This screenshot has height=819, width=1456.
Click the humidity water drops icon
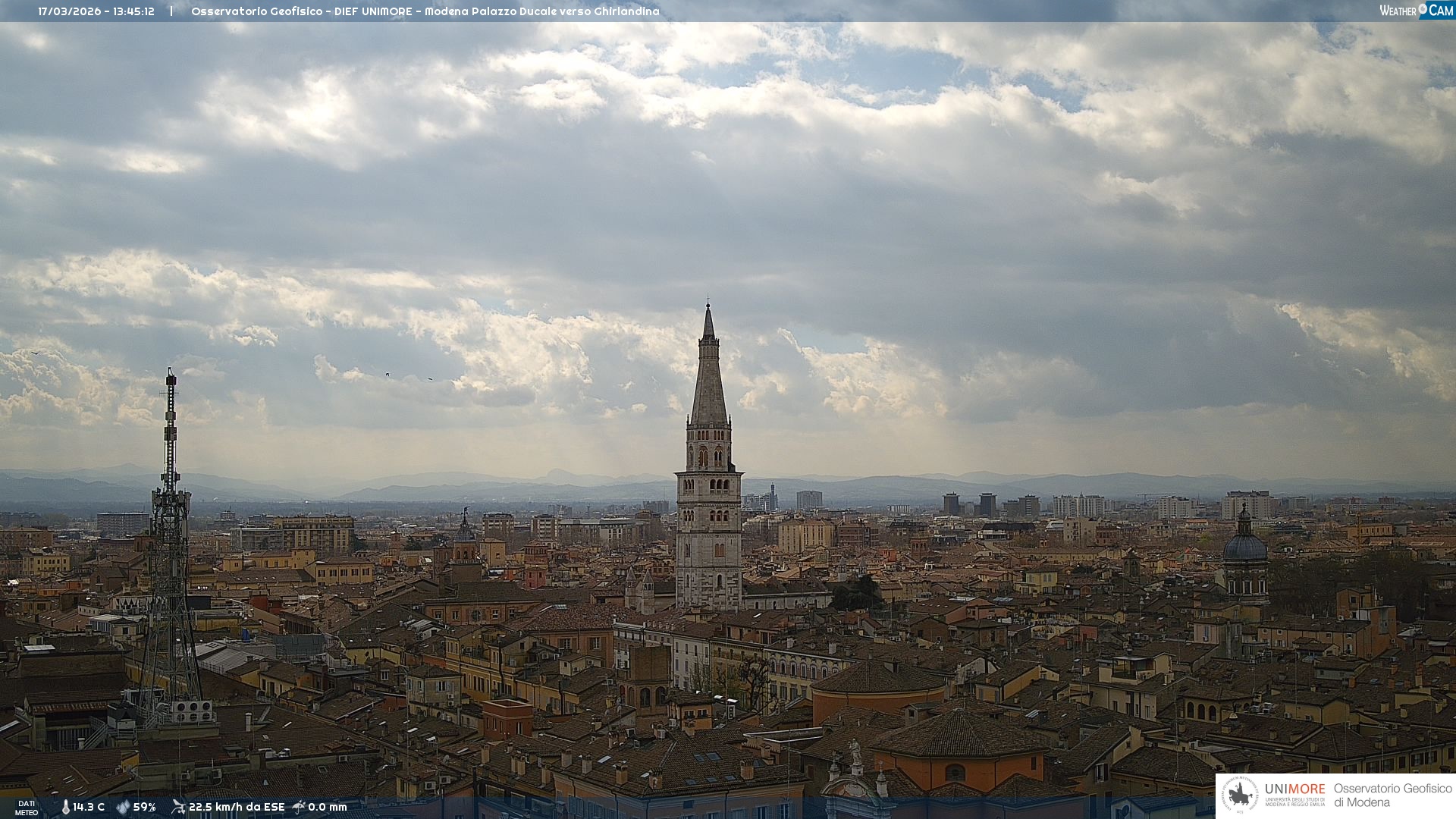pos(123,807)
